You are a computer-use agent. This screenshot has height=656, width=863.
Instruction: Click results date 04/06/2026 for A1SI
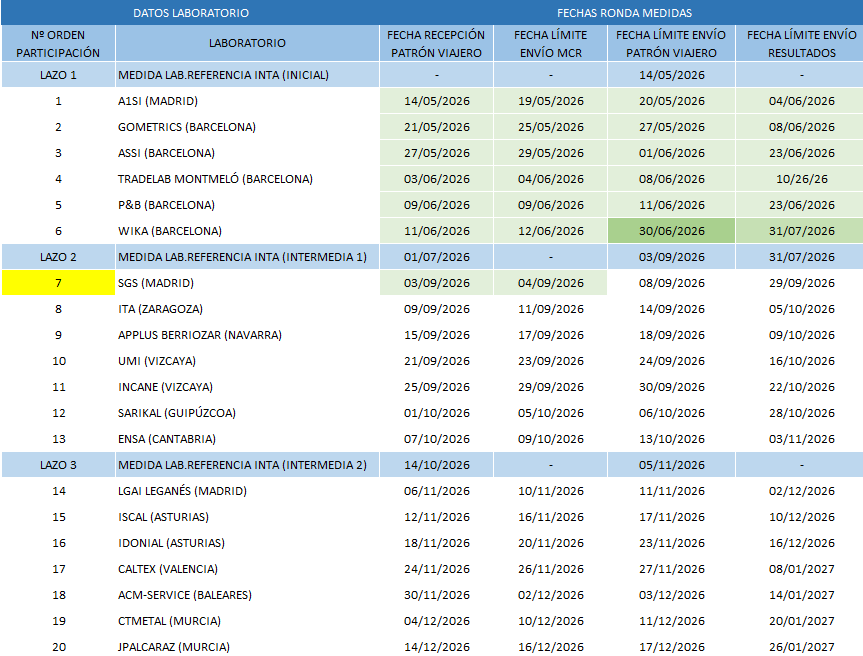point(801,101)
